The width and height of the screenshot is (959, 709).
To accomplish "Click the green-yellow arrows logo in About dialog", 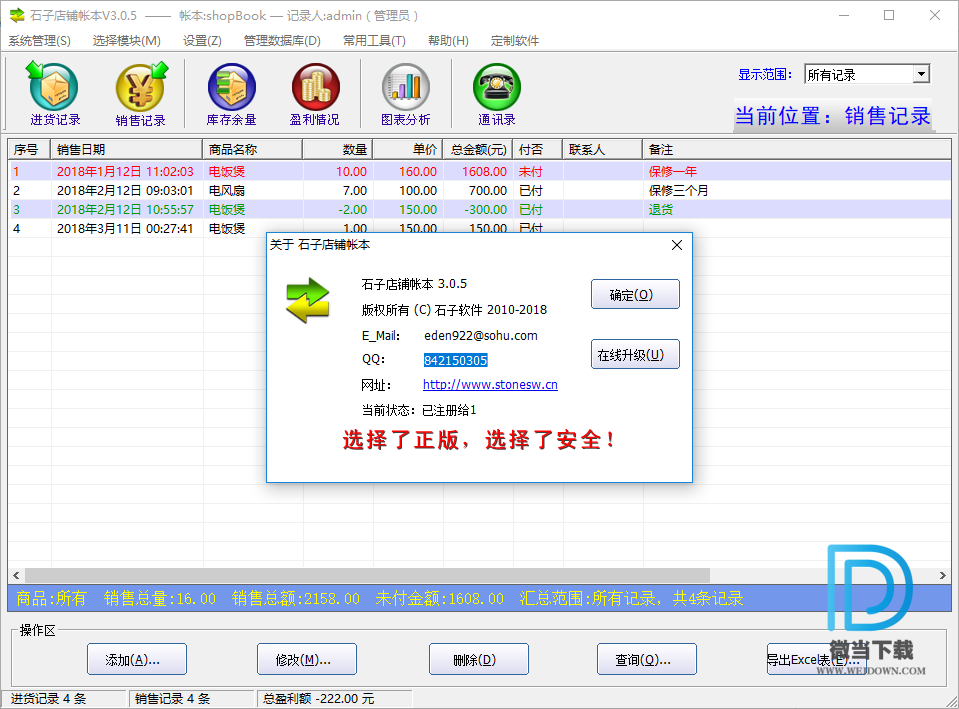I will 308,300.
